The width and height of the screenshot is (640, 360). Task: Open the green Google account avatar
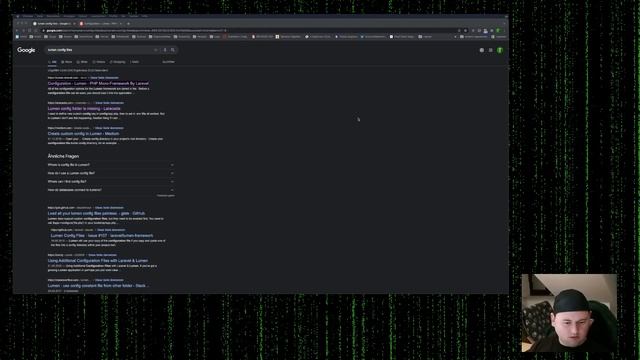[500, 50]
